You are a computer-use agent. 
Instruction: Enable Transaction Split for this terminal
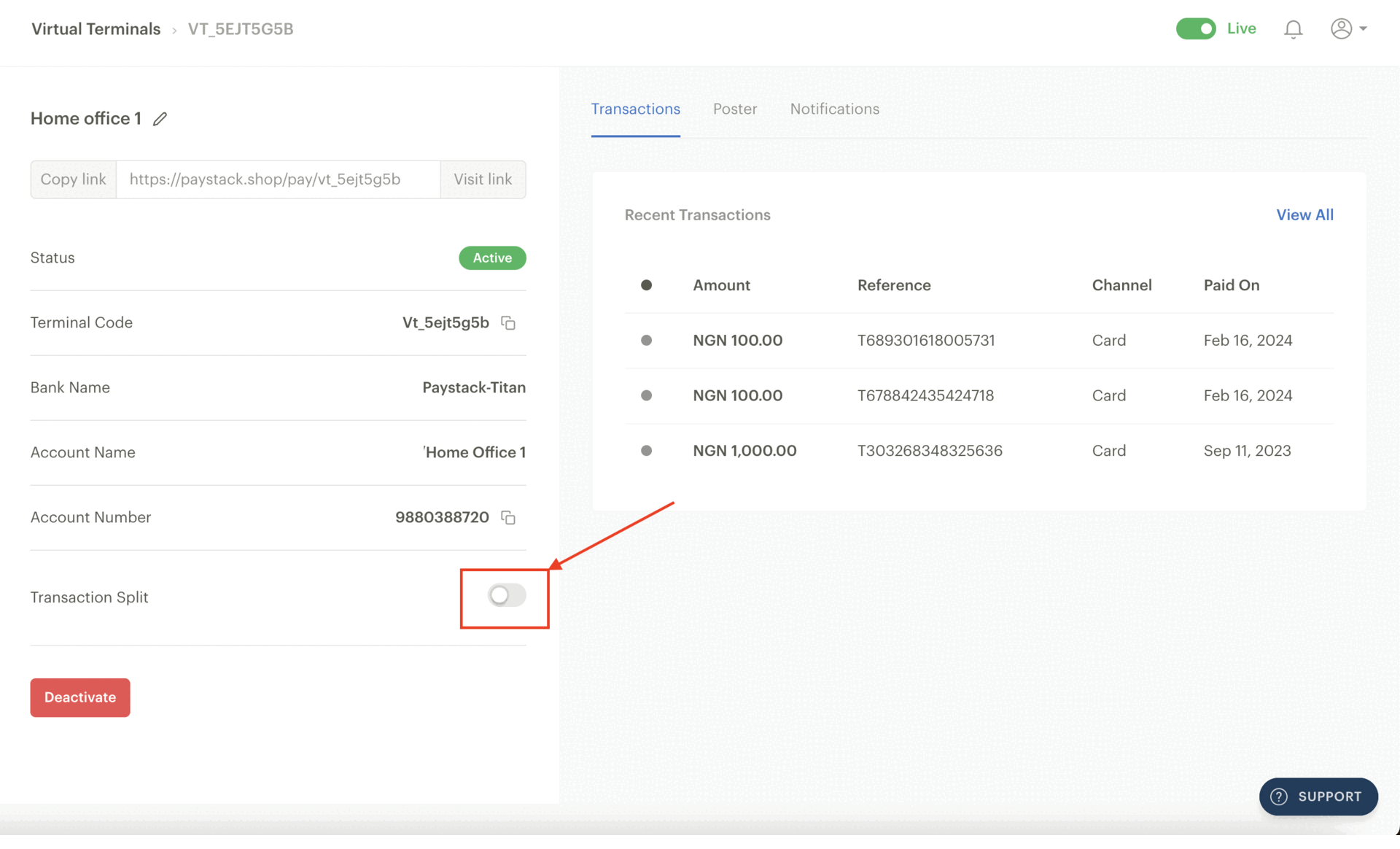click(507, 596)
